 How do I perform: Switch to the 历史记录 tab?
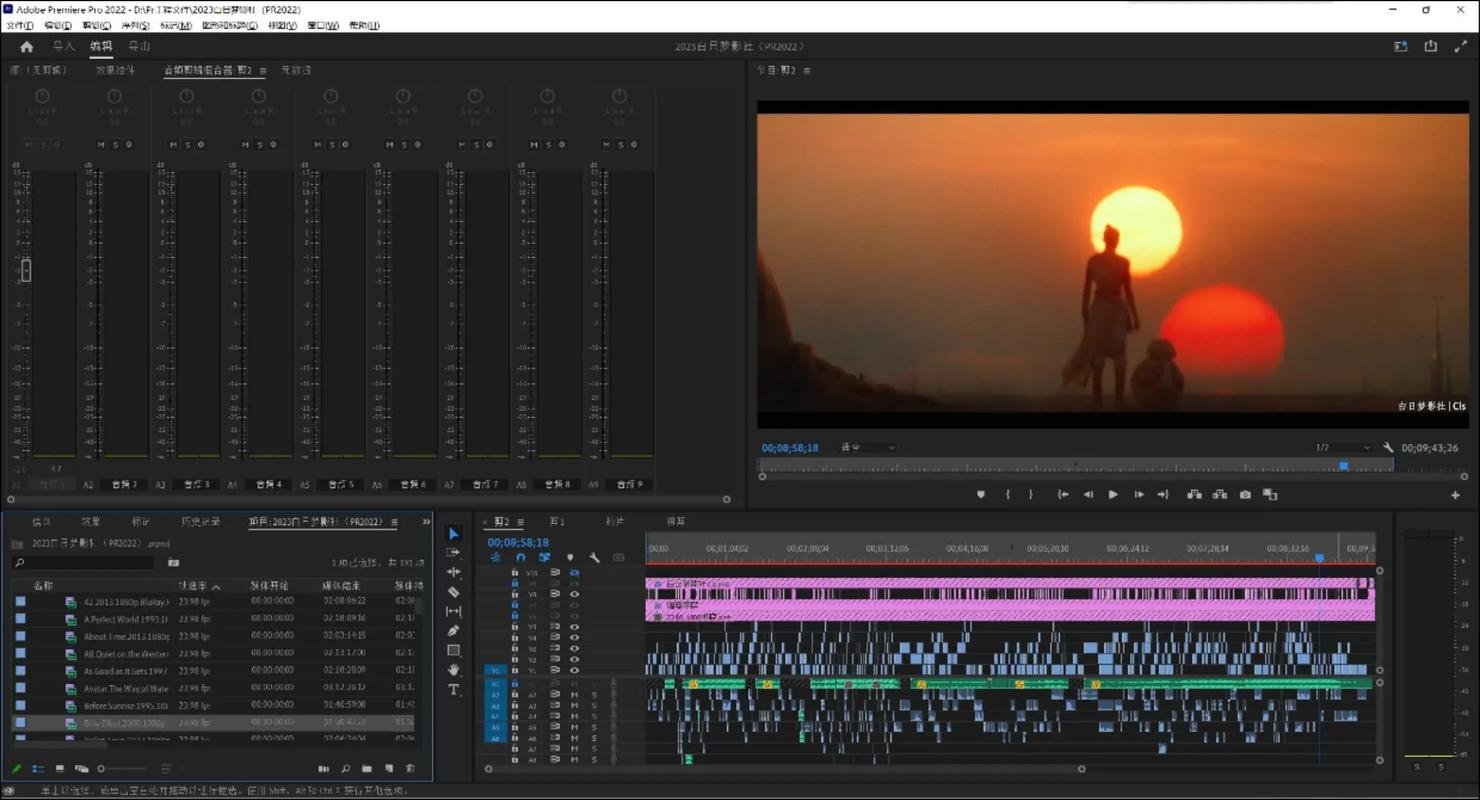(200, 522)
